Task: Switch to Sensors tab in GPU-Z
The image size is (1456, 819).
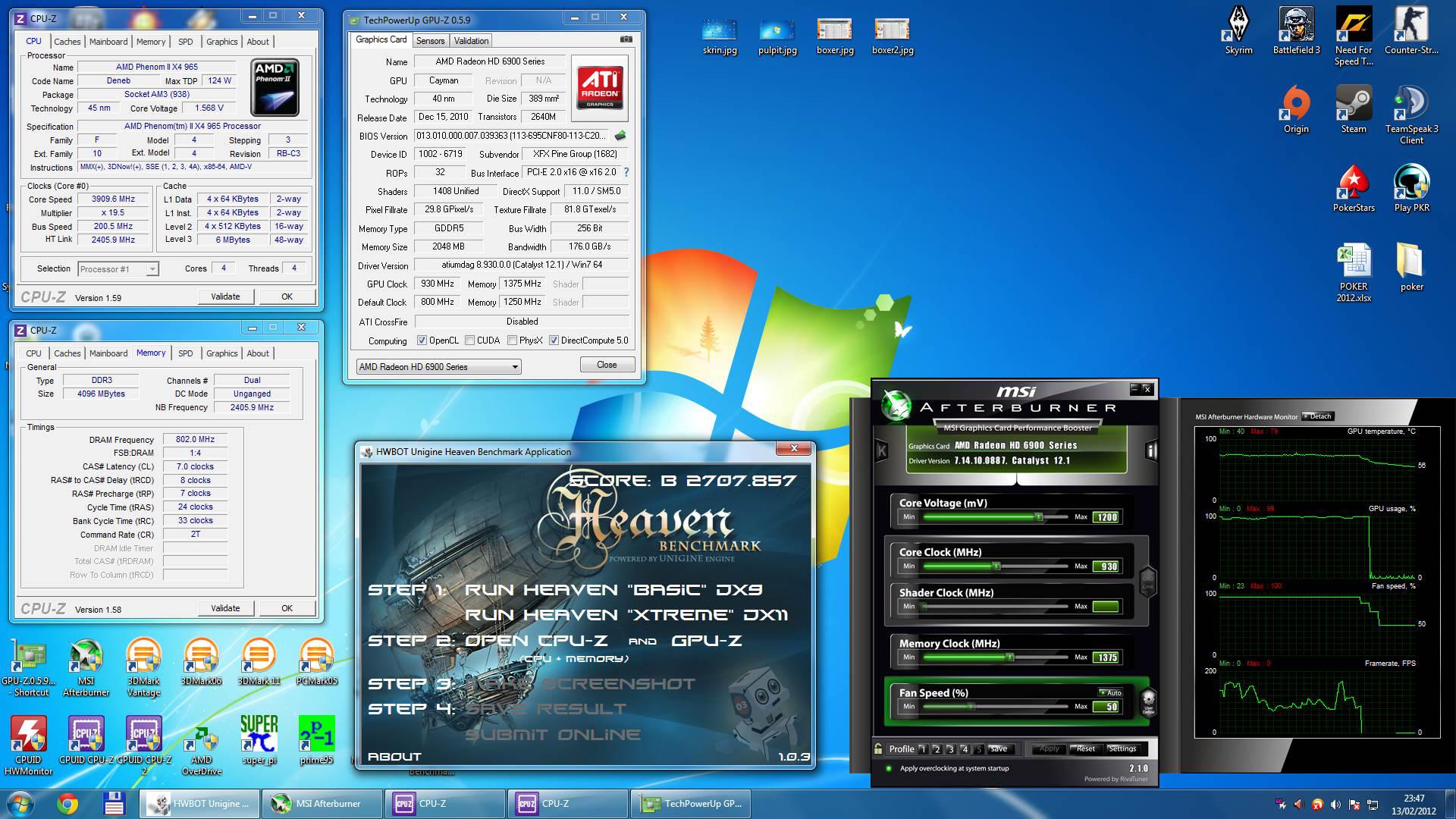Action: point(430,41)
